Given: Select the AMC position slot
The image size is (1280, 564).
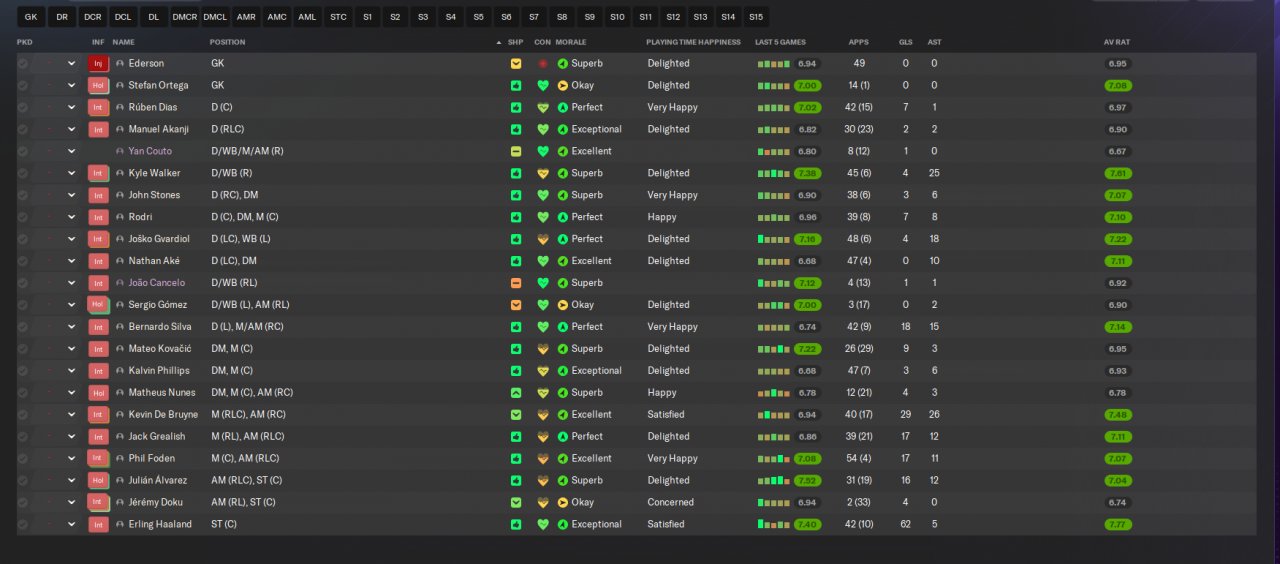Looking at the screenshot, I should coord(277,17).
